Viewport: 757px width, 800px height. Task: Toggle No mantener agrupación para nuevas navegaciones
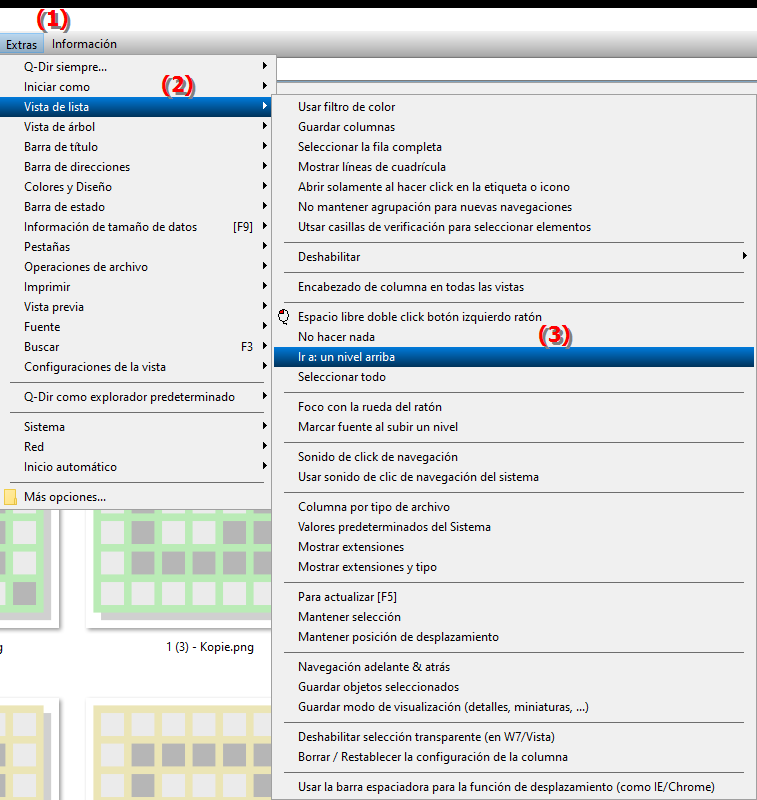[x=514, y=207]
